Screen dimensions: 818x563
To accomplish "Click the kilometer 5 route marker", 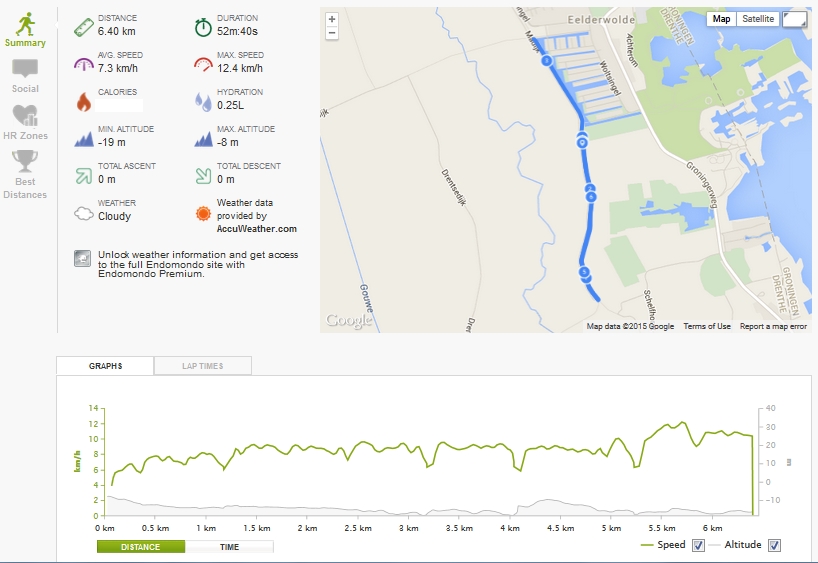I will click(584, 272).
